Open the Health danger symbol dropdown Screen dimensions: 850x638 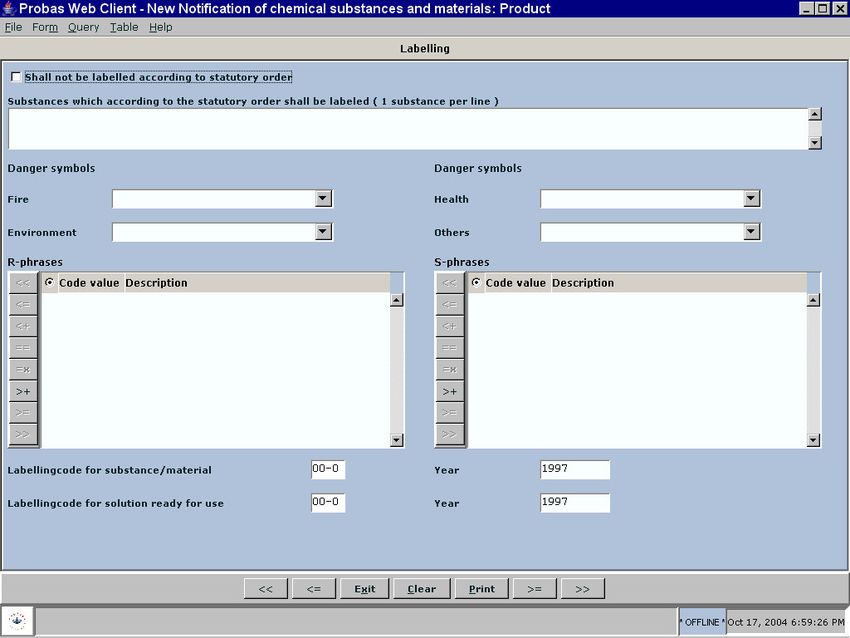[751, 199]
